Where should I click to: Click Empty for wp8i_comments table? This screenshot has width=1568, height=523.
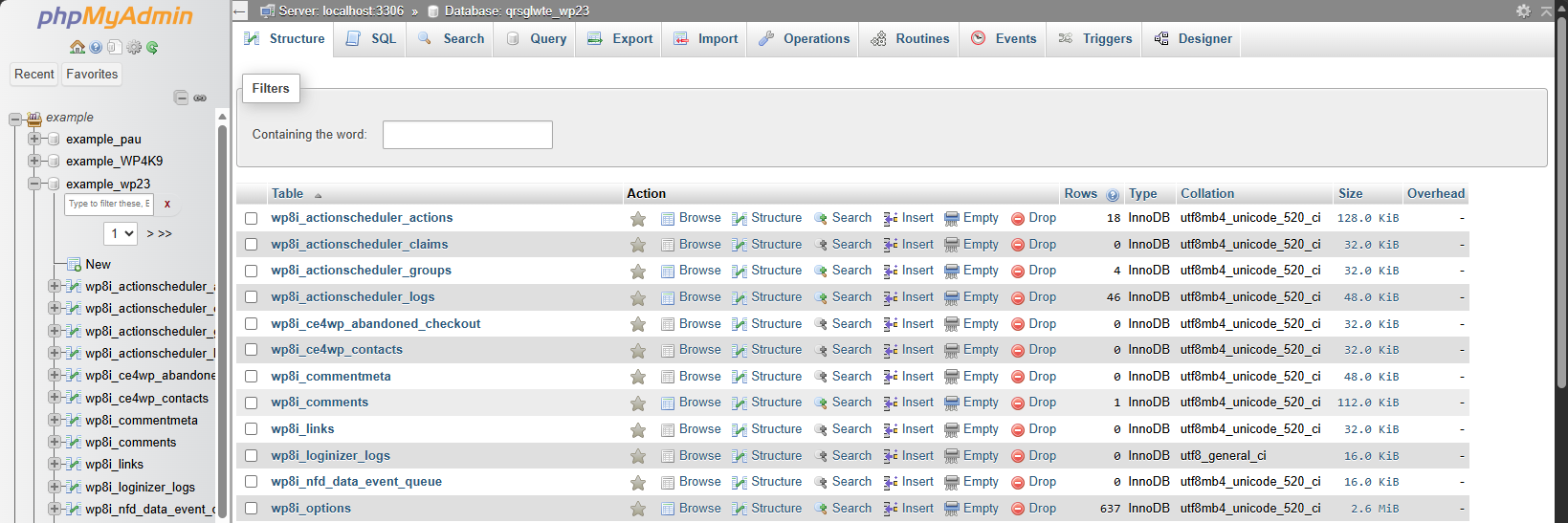pos(972,403)
